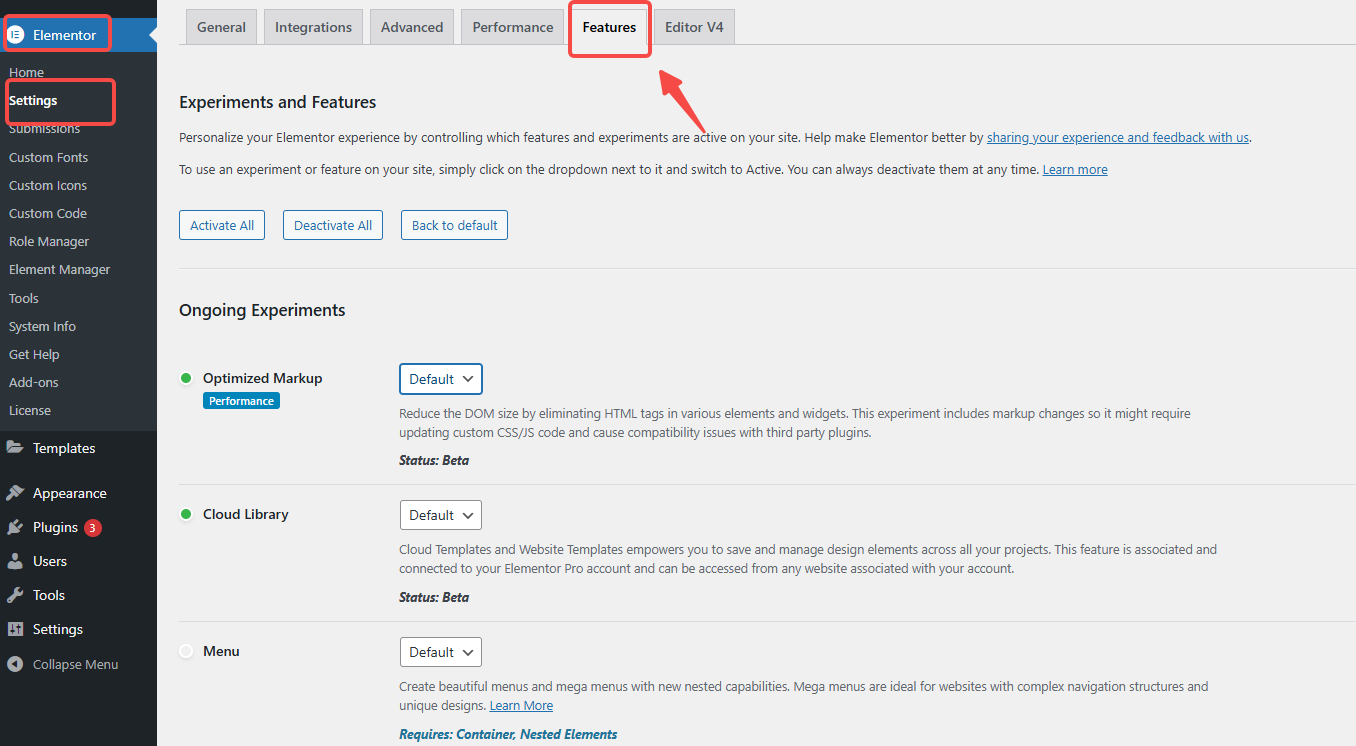This screenshot has width=1356, height=746.
Task: Open Appearance using the paintbrush icon
Action: 15,492
